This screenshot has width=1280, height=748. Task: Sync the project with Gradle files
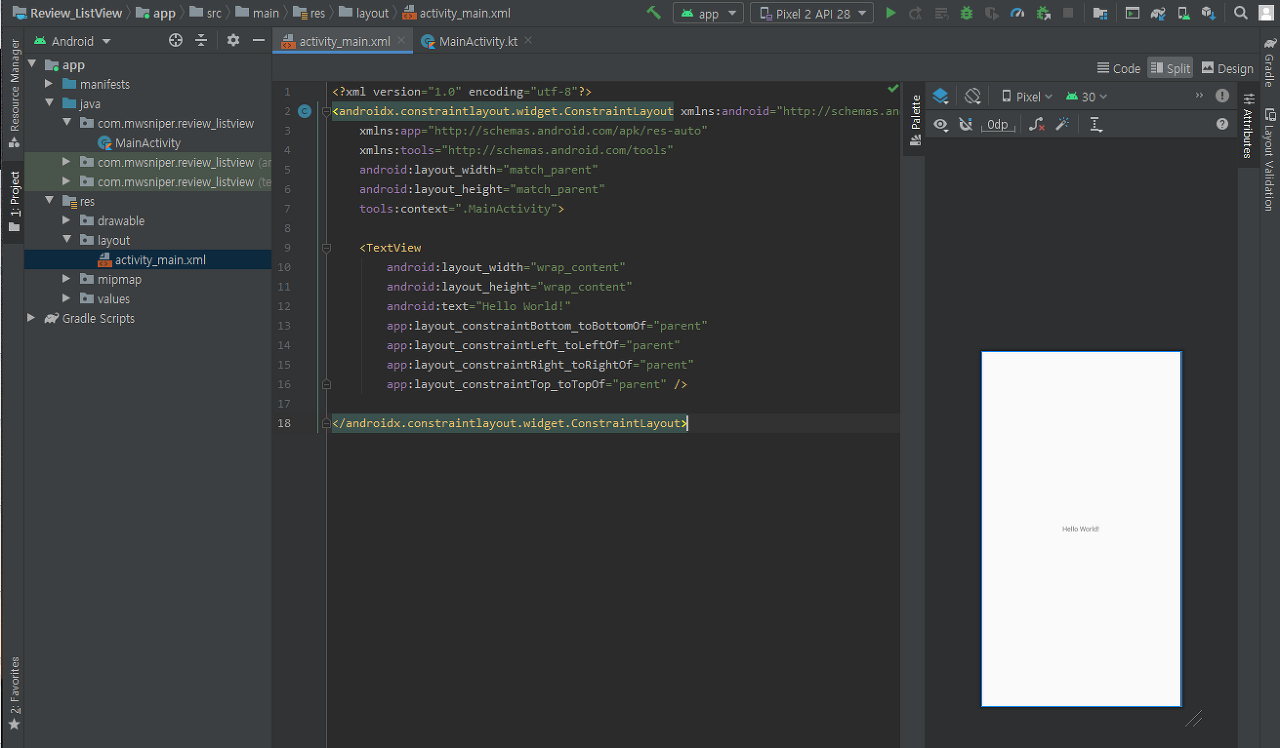1157,13
